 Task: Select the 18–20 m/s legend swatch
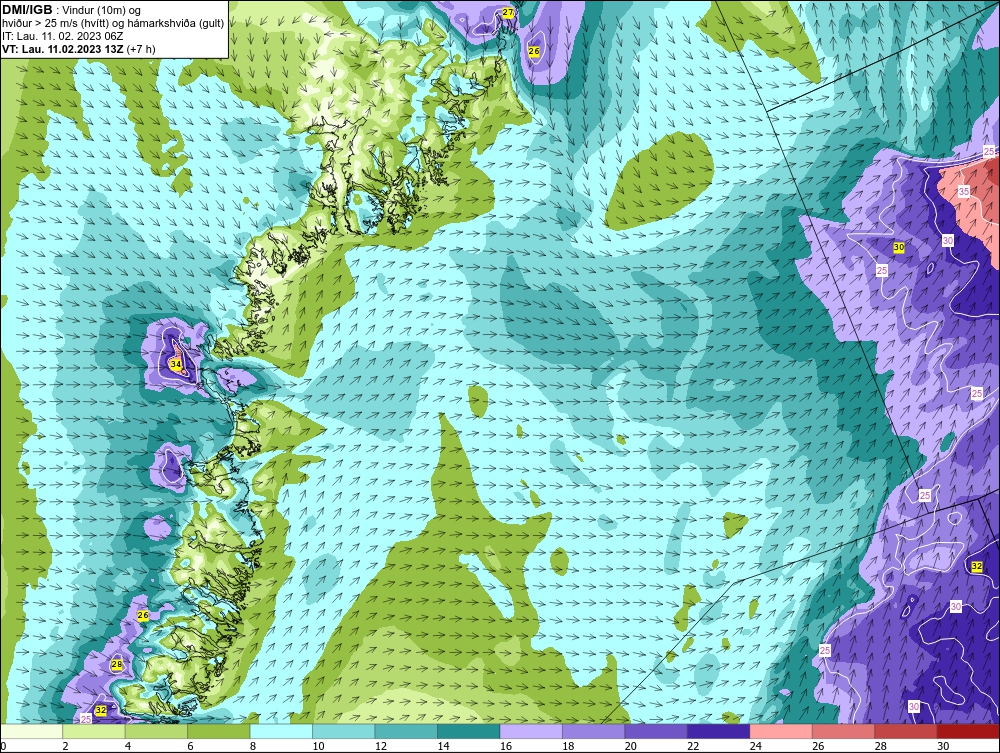coord(594,731)
